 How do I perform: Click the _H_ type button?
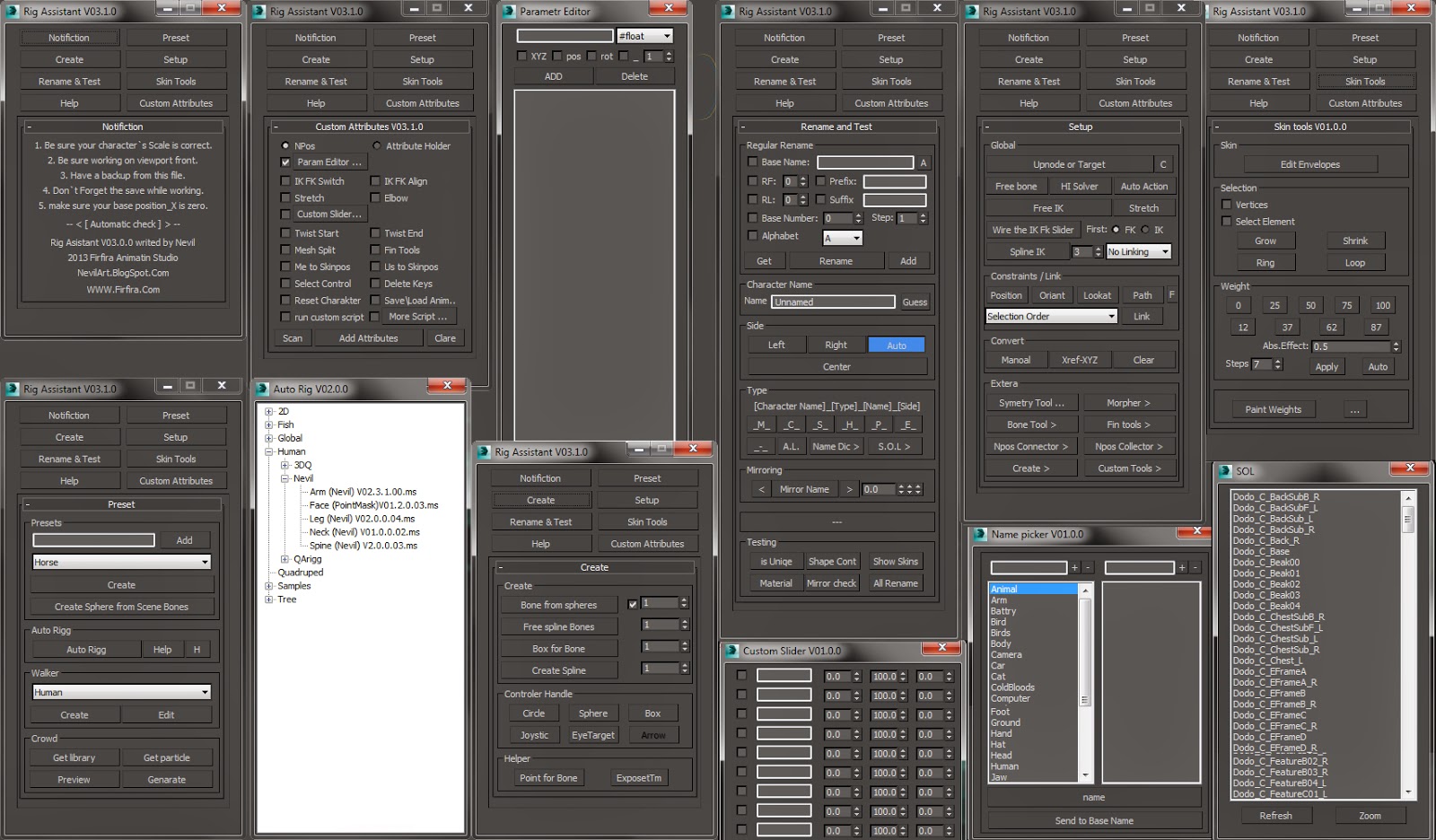point(850,424)
